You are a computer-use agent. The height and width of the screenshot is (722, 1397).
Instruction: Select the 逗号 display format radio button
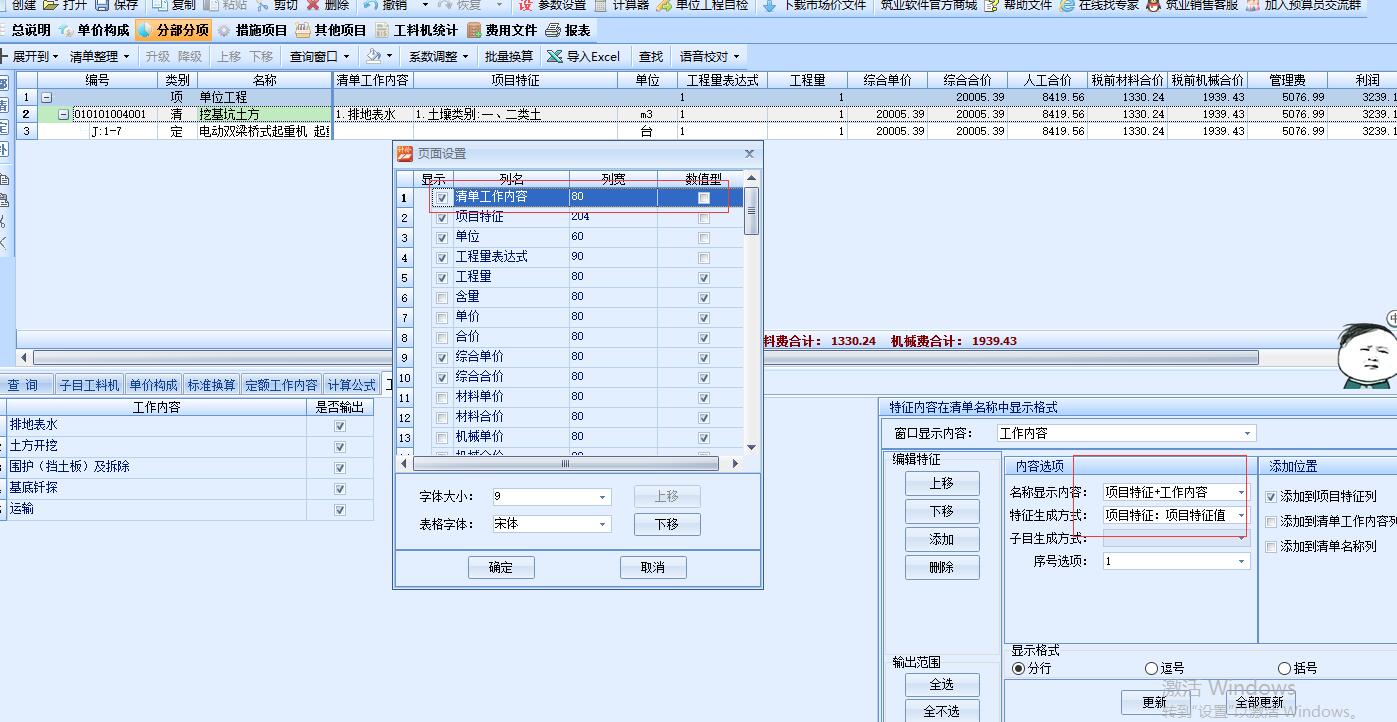[x=1151, y=668]
